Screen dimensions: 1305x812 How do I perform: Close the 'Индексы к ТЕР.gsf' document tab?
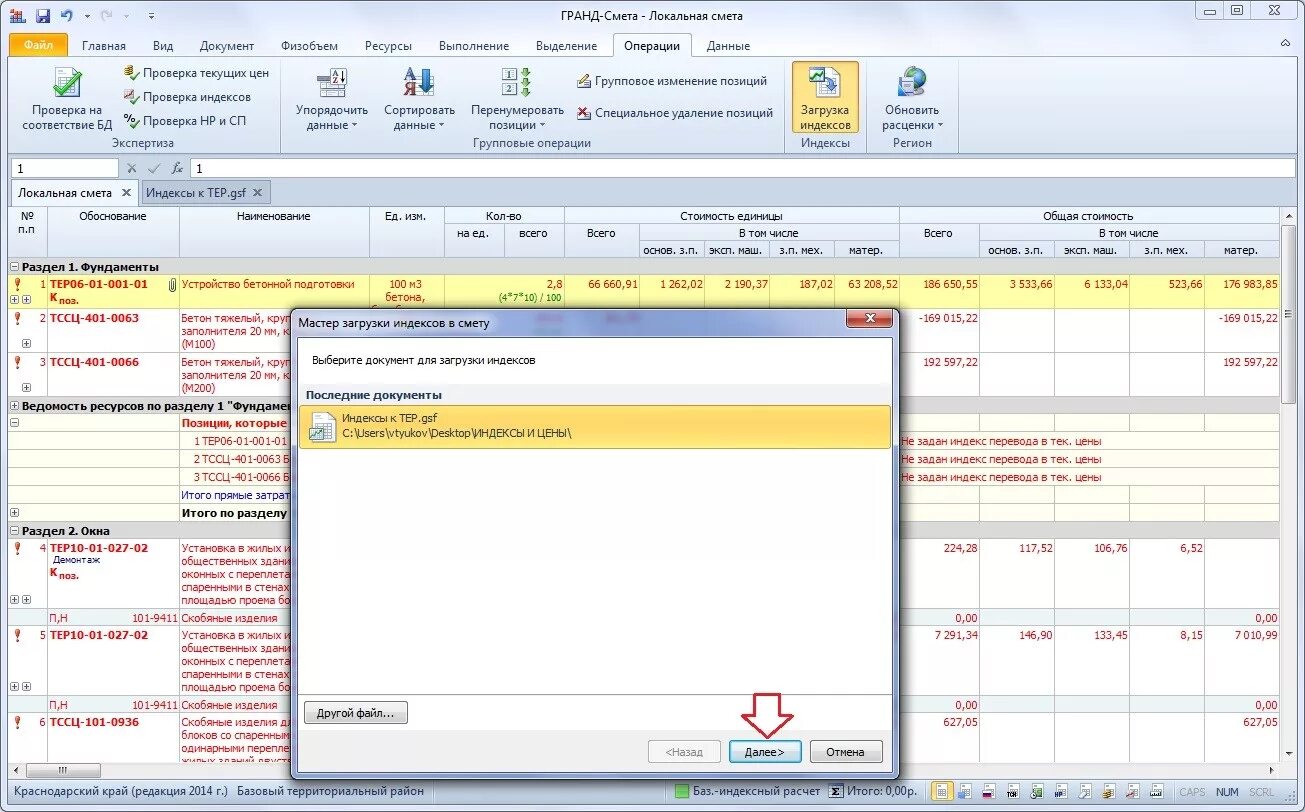pos(257,192)
